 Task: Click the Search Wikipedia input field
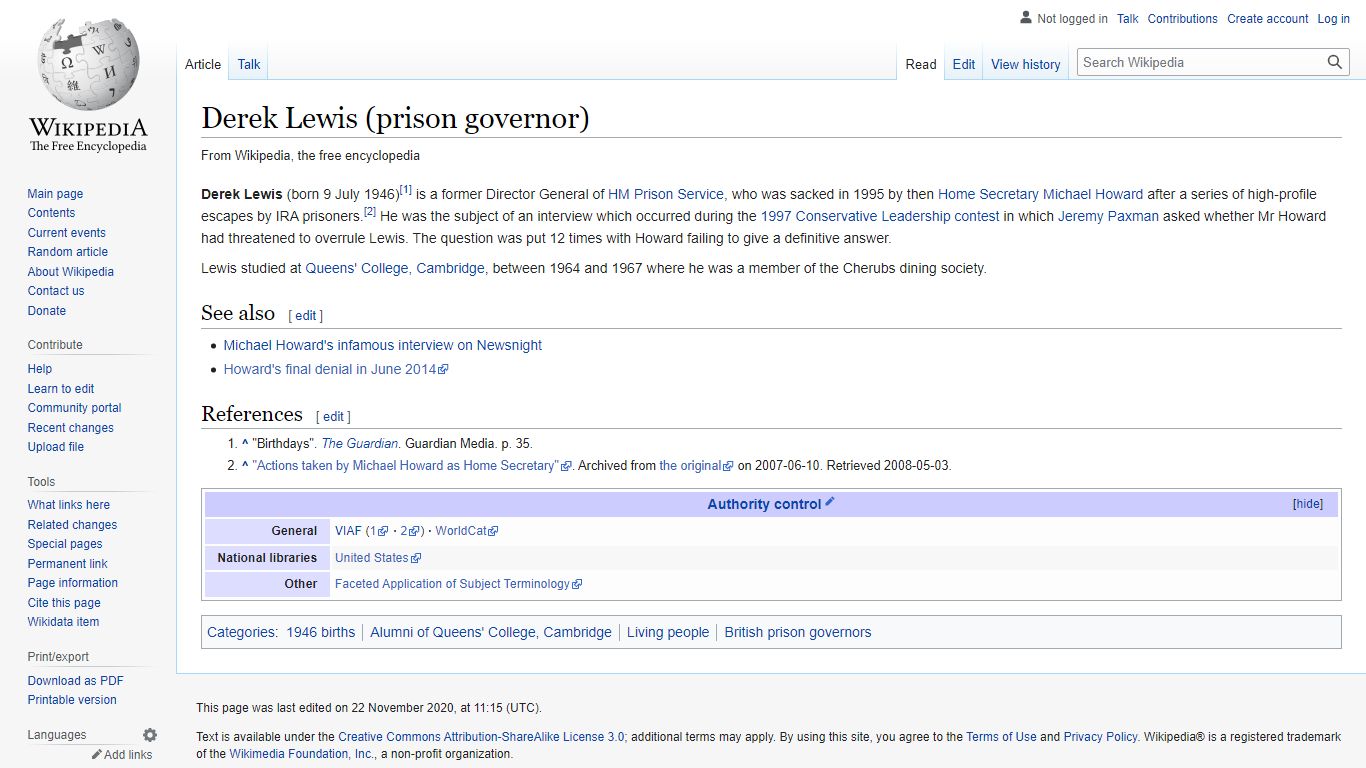[1201, 62]
